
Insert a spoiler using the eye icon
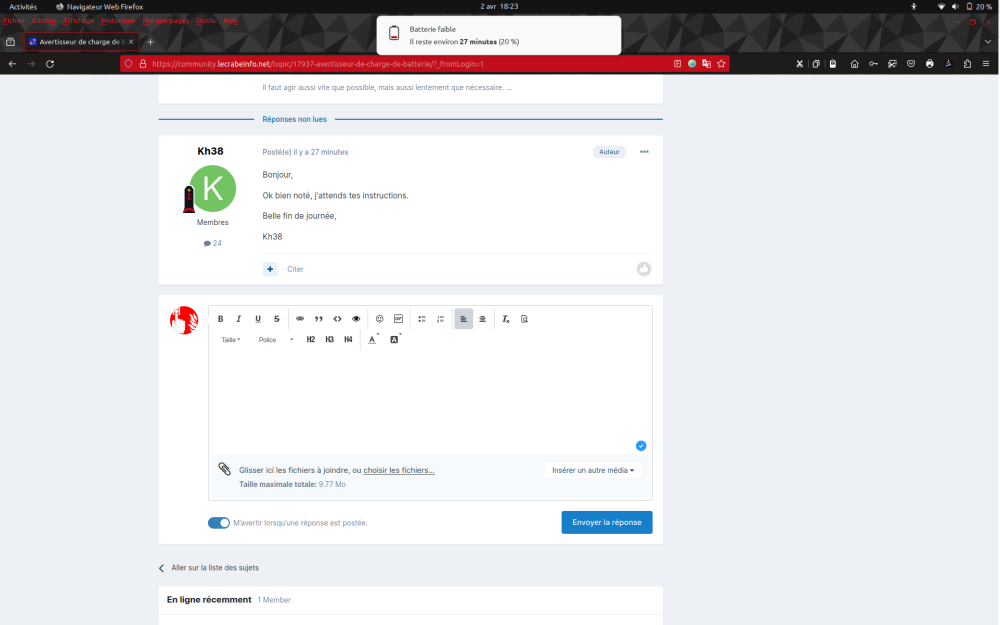[x=356, y=319]
